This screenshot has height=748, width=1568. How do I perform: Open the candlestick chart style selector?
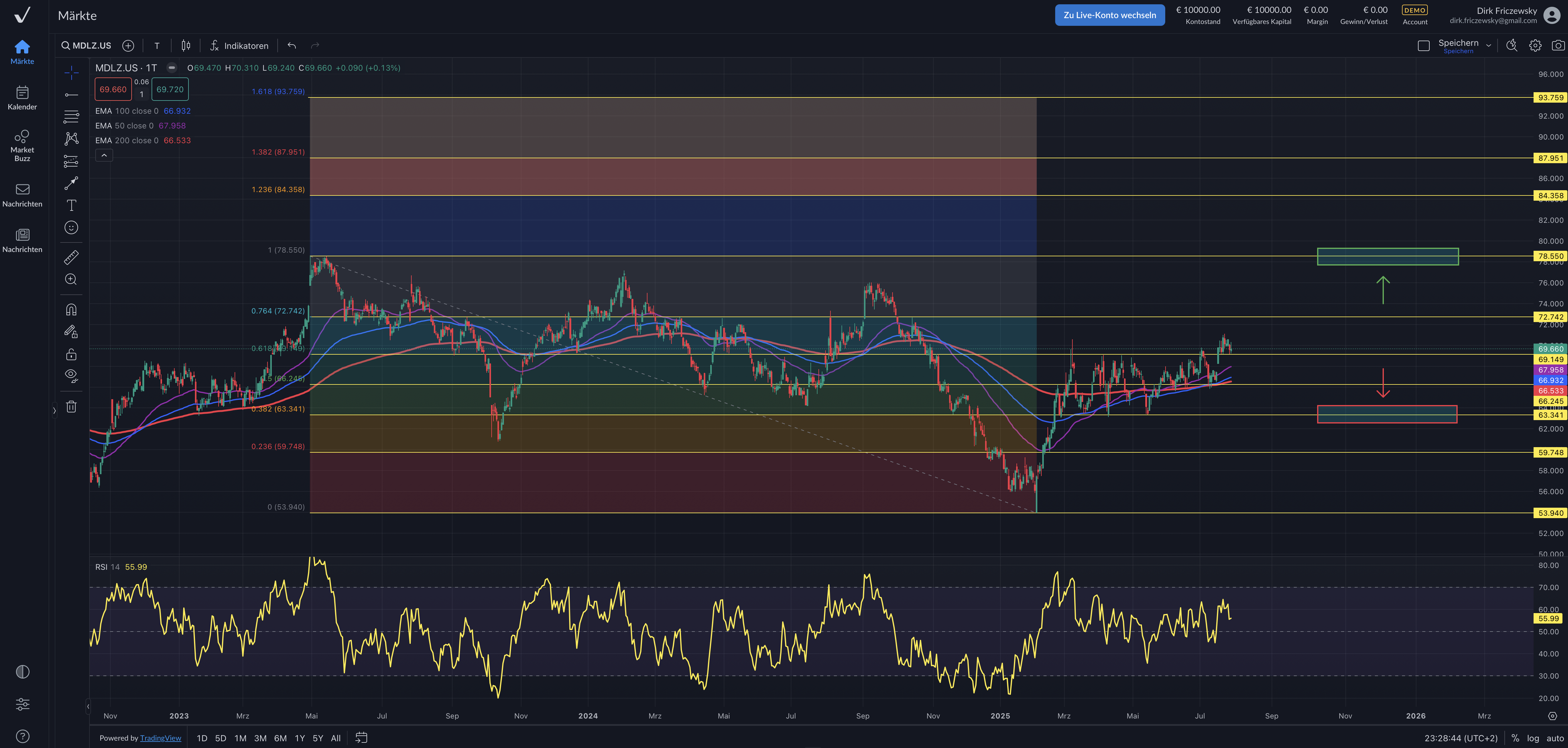(186, 46)
